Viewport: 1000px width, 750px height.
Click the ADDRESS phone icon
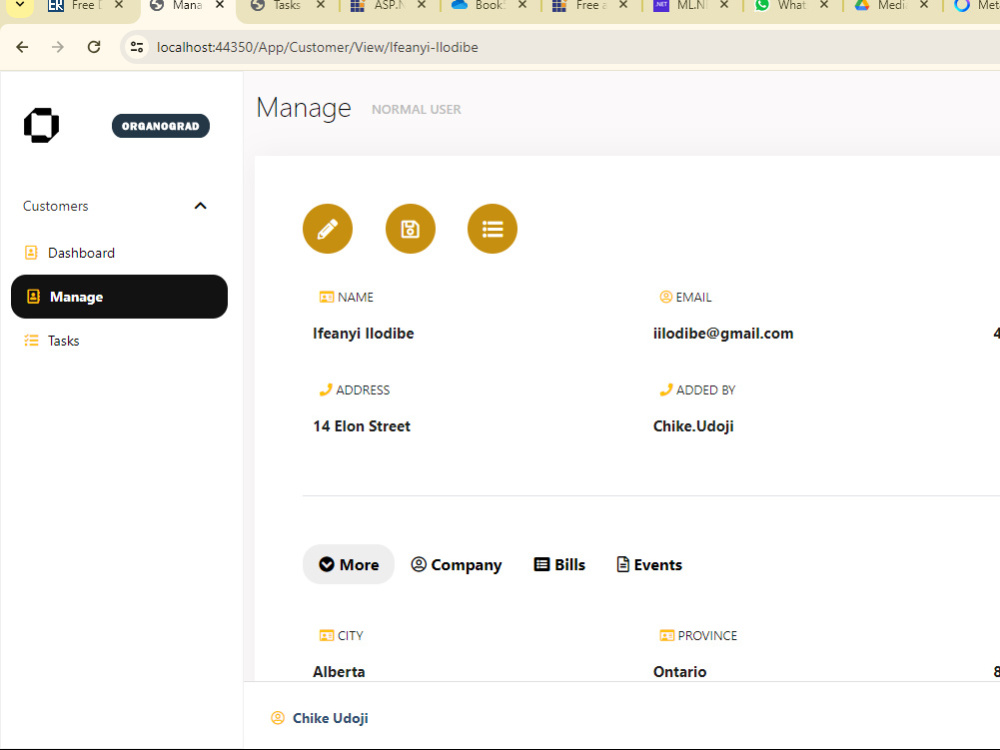pos(326,389)
